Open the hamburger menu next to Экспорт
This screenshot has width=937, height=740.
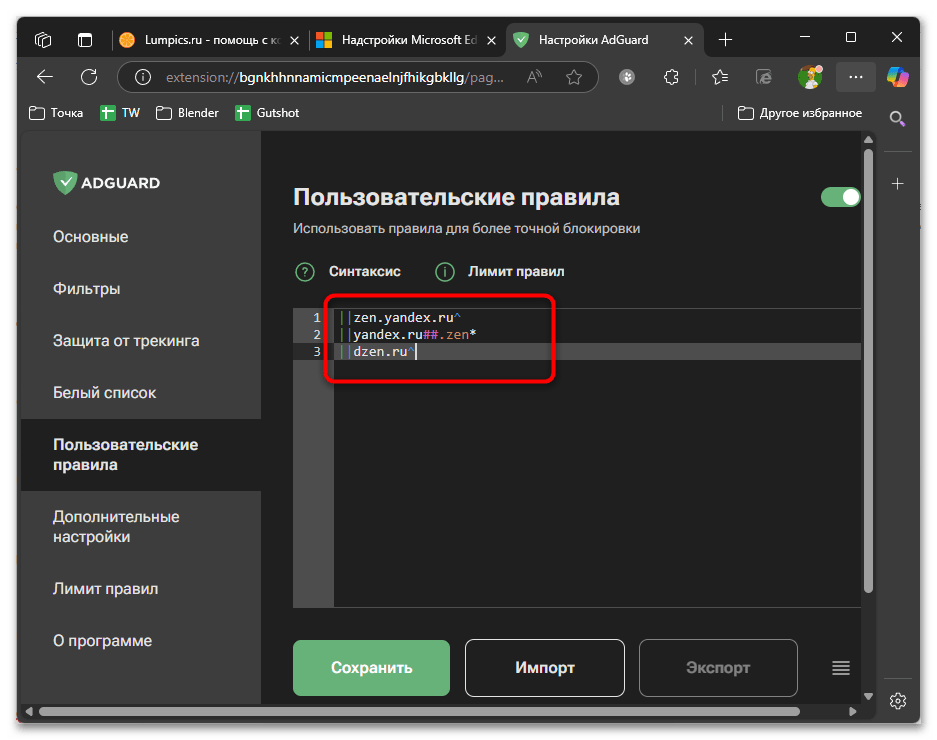pos(840,668)
